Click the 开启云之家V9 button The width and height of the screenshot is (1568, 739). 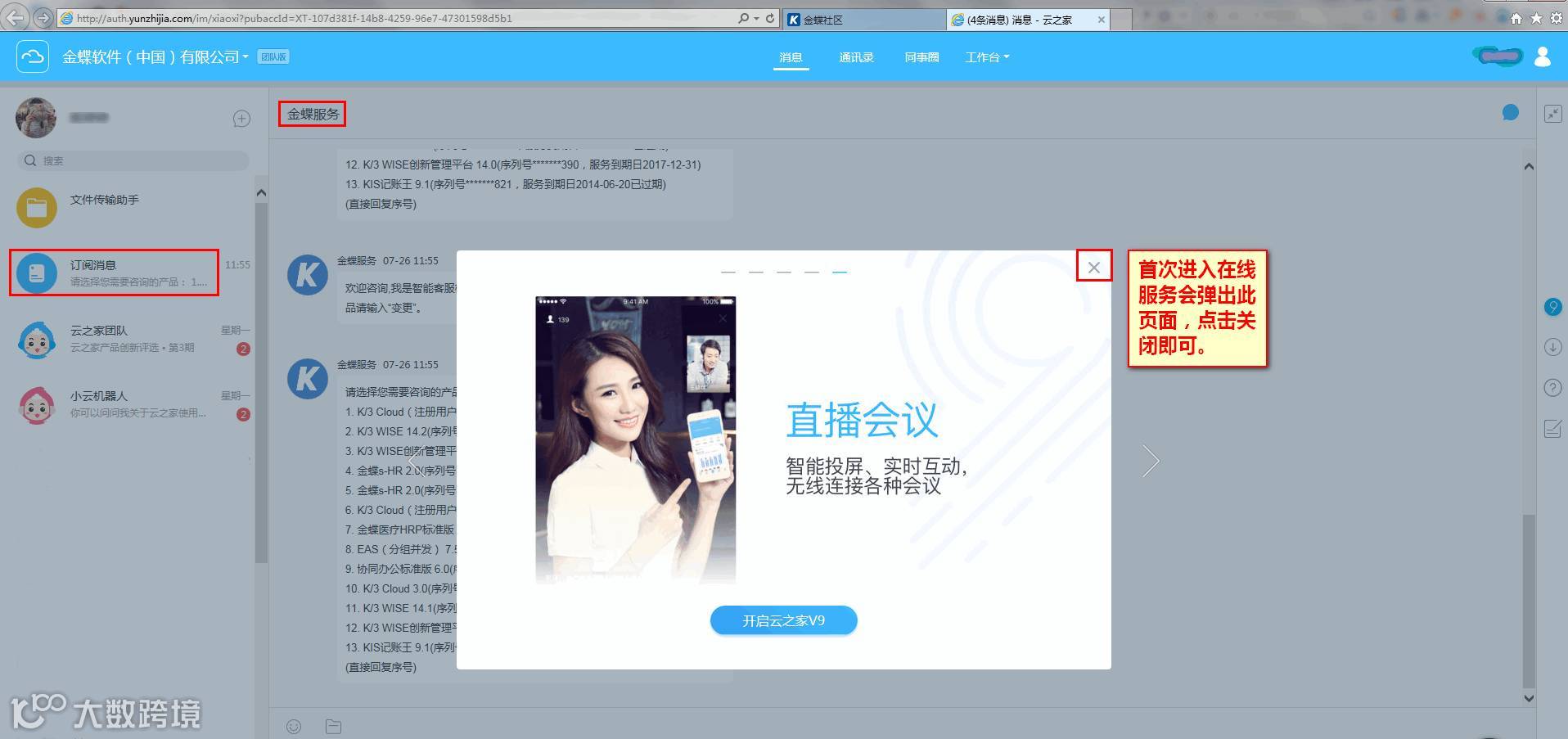pos(783,620)
